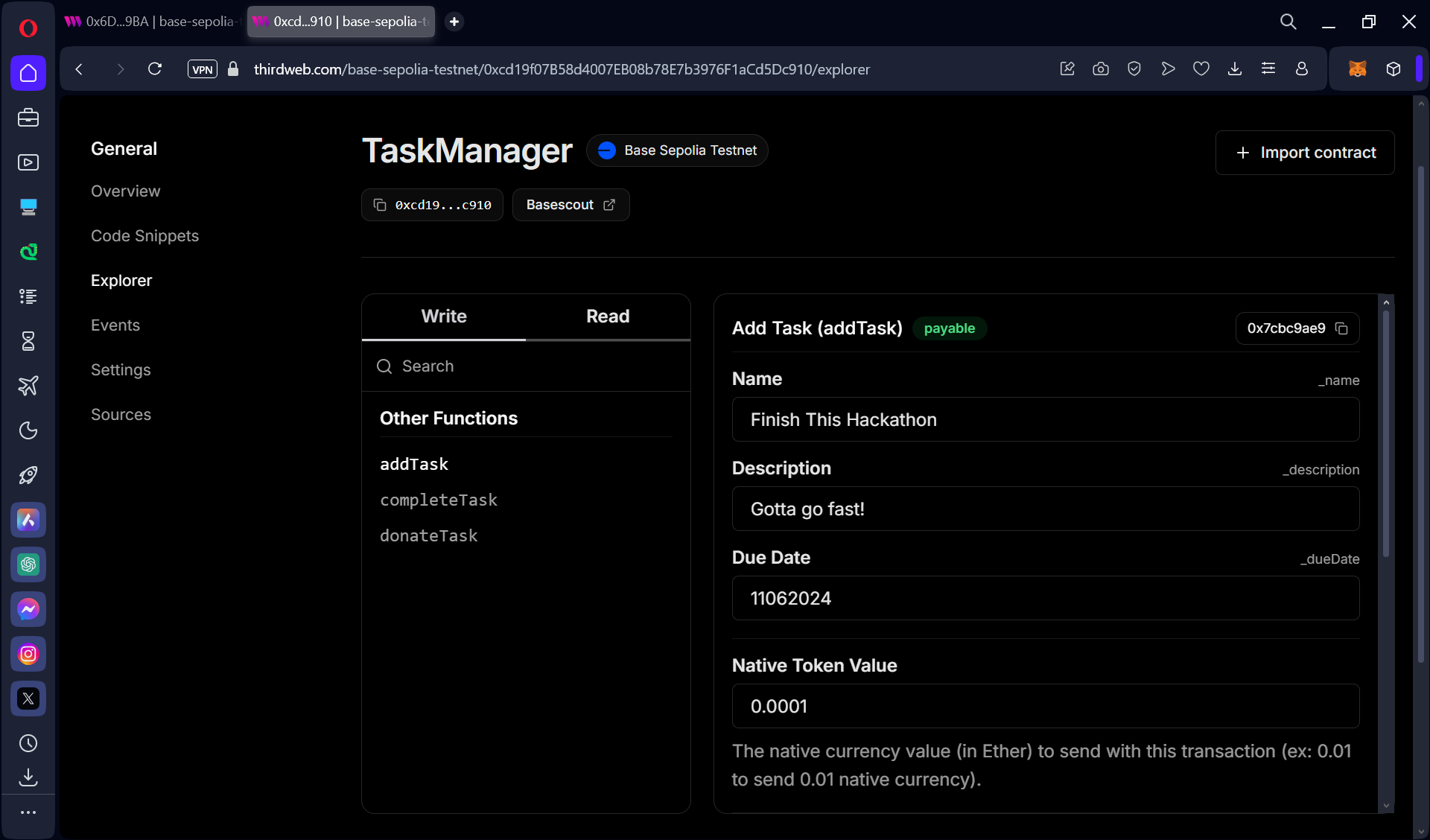Open the Opera easy setup menu

click(1268, 69)
